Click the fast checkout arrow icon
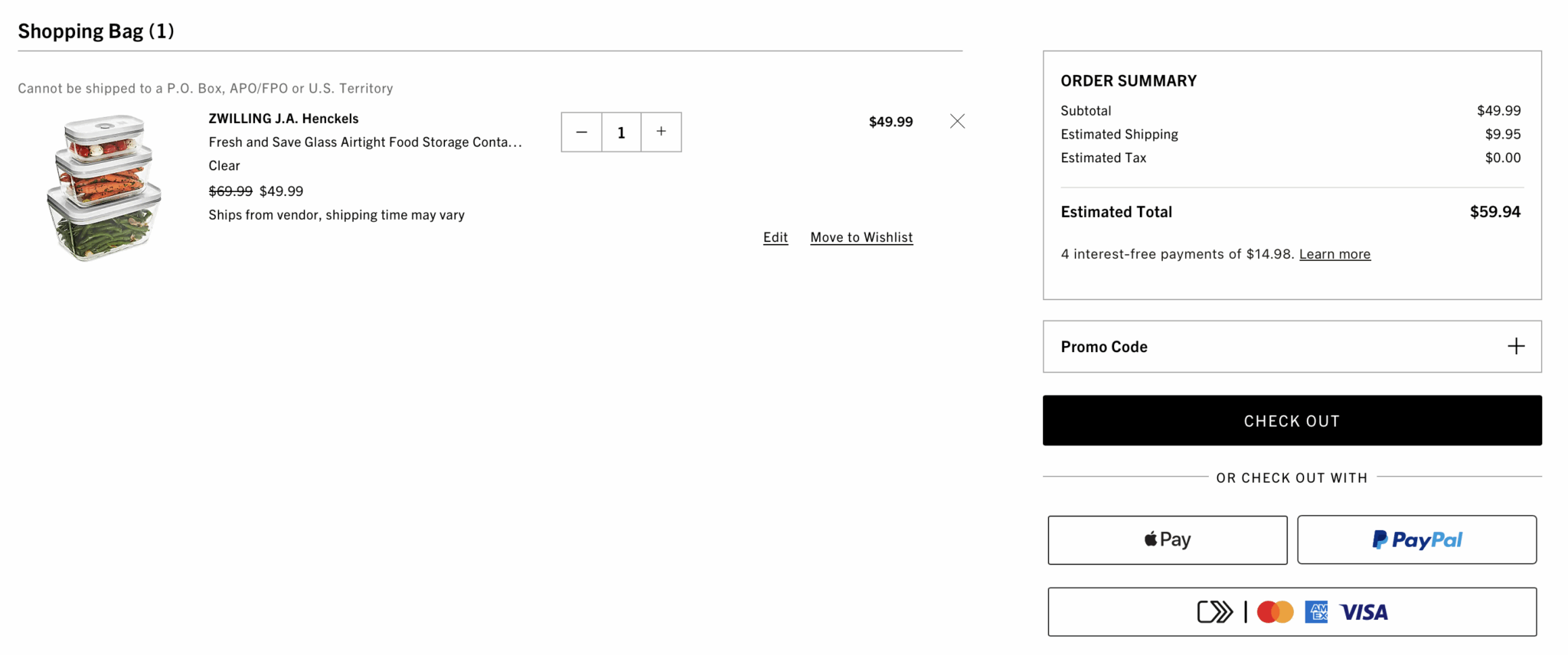This screenshot has height=655, width=1568. (1216, 611)
